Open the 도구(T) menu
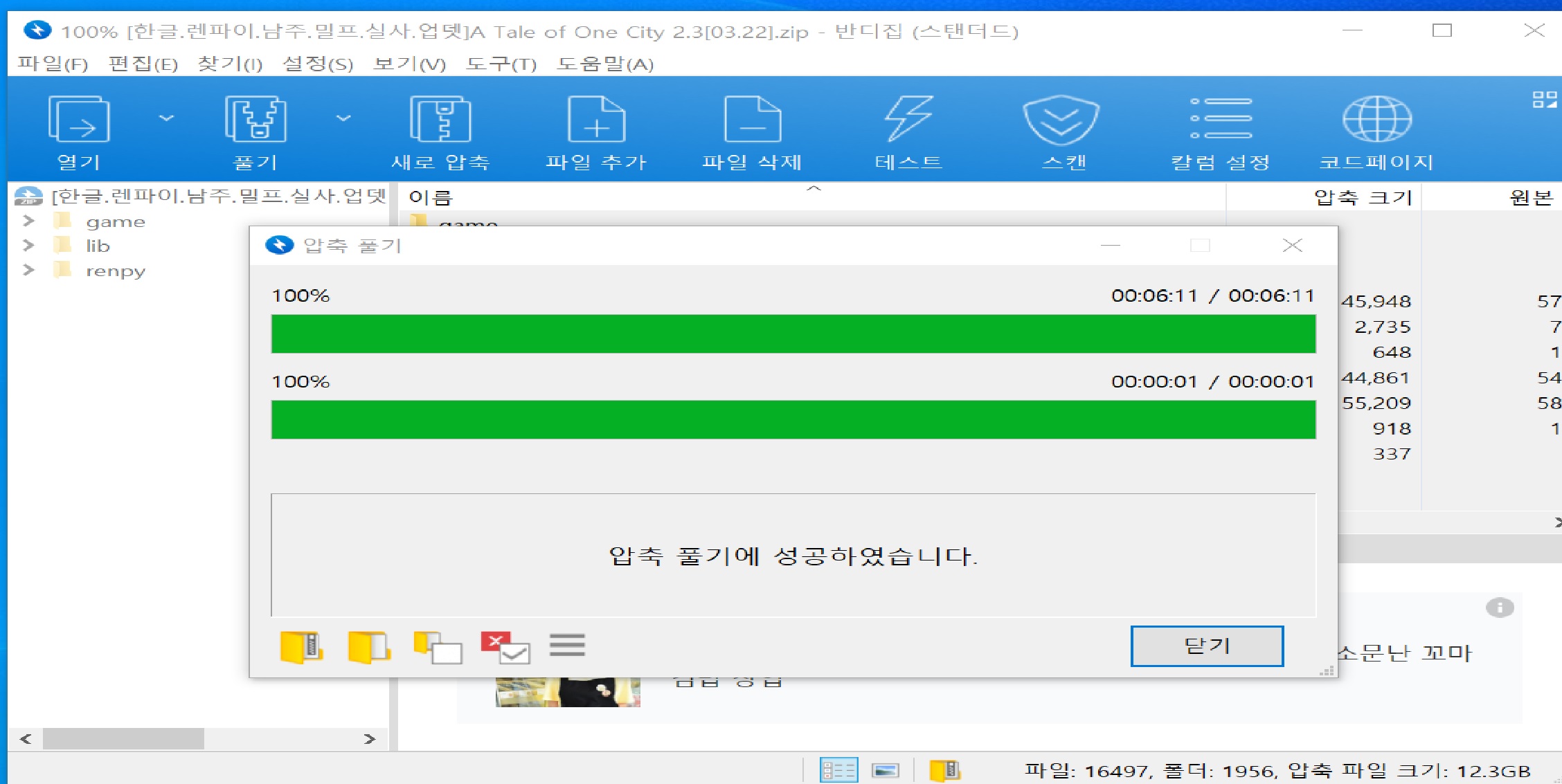Screen dimensions: 1562x784 click(501, 64)
